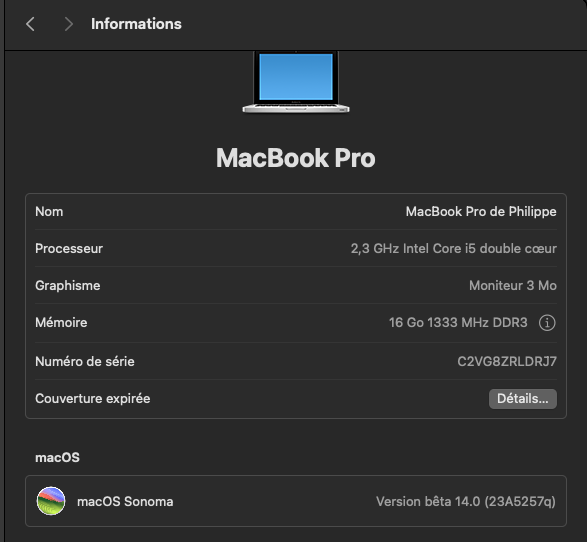
Task: Select the Moniteur 3 Mo value
Action: point(513,286)
